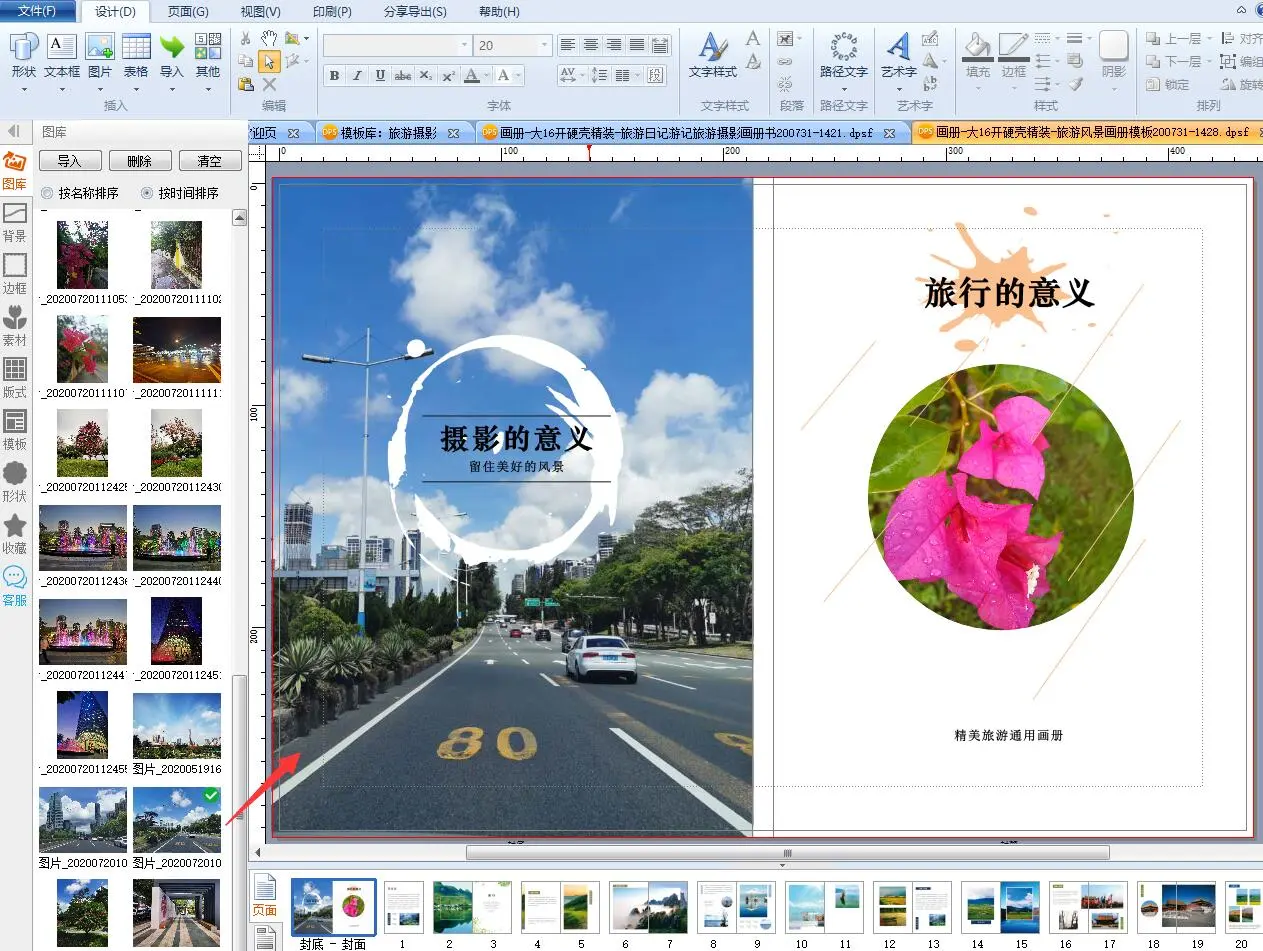Open the 模板库：旅游摄影 document tab
The width and height of the screenshot is (1263, 951).
tap(388, 132)
